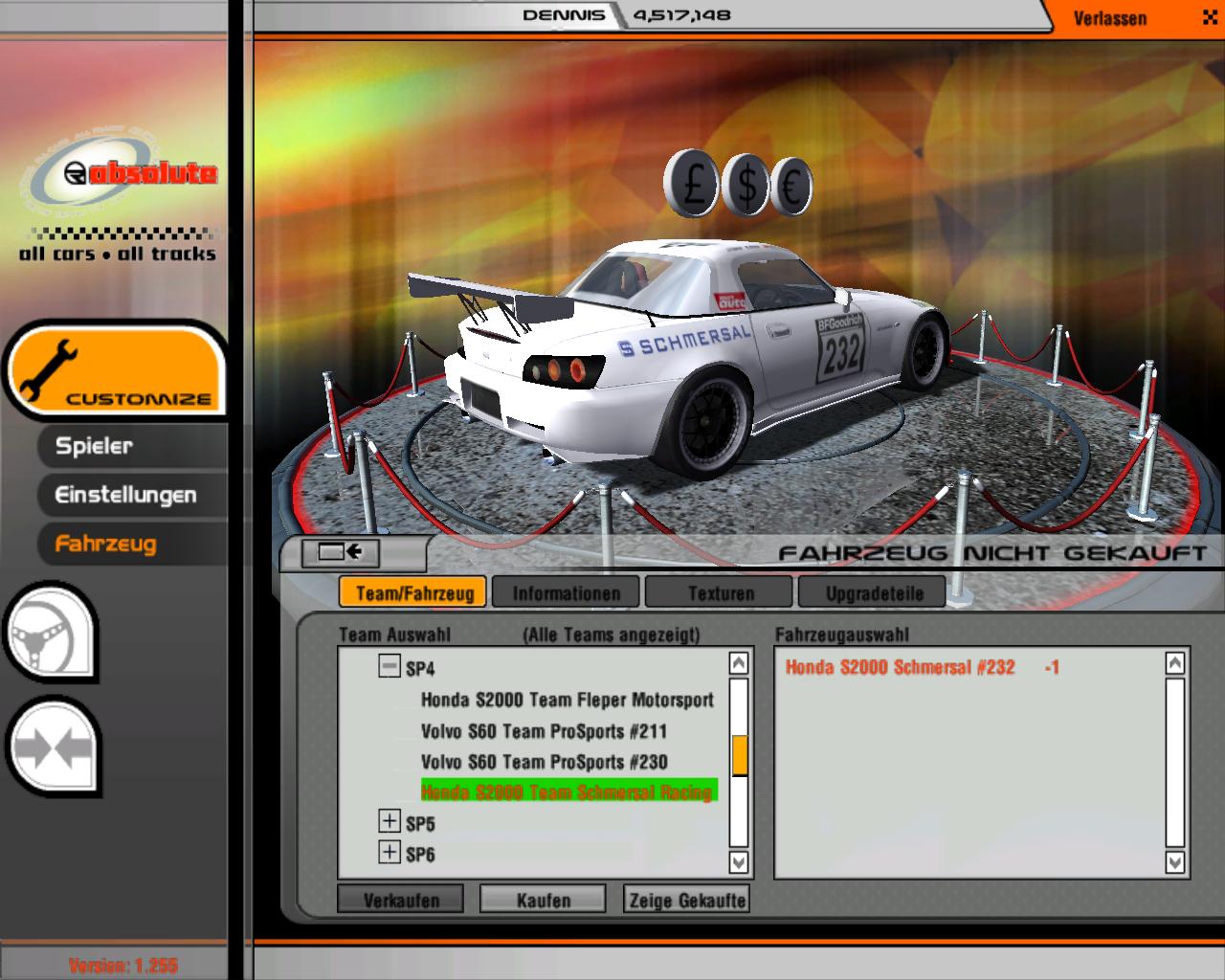Click the DENNIS player name
Image resolution: width=1225 pixels, height=980 pixels.
564,14
